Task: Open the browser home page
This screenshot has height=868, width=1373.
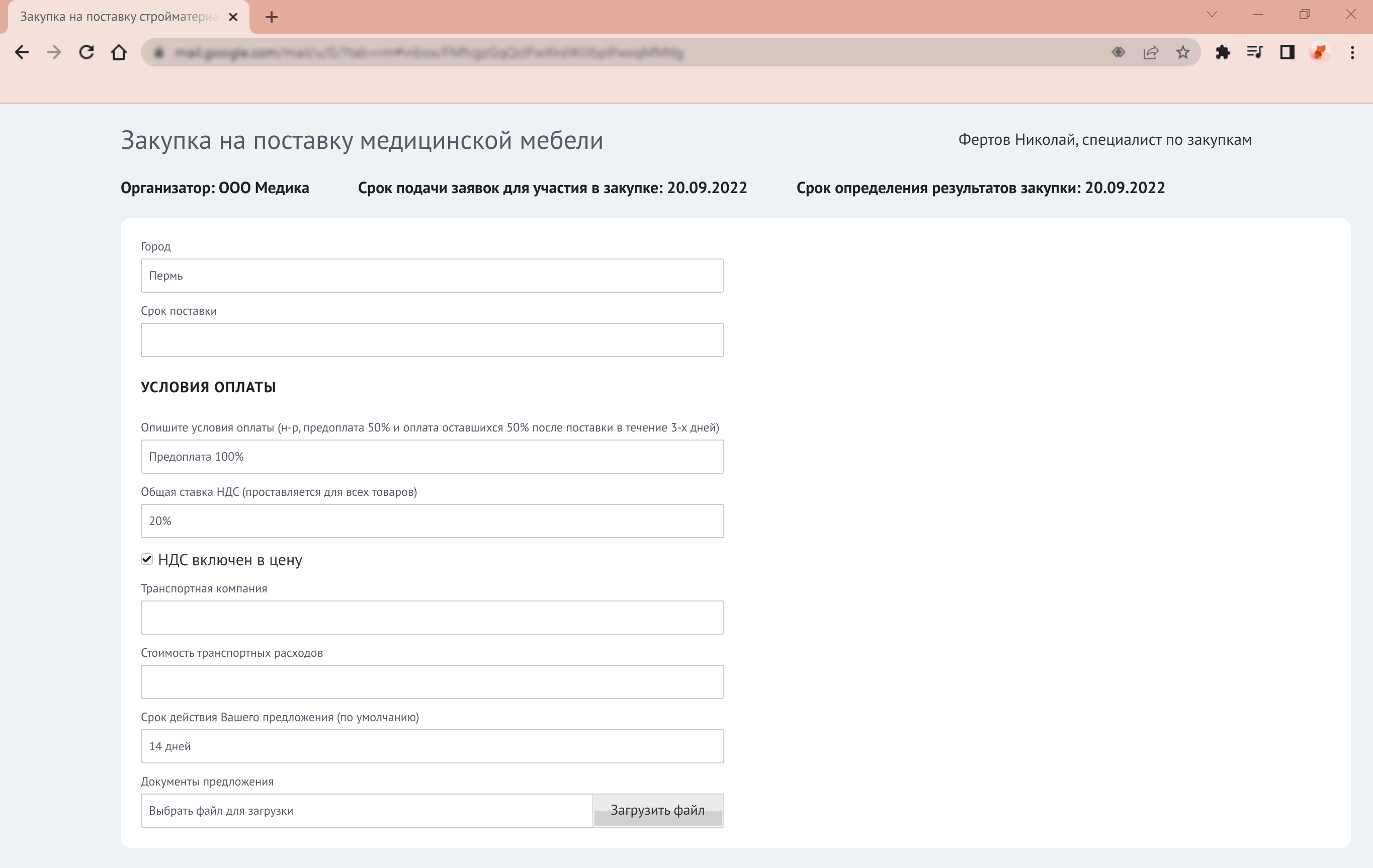Action: point(119,52)
